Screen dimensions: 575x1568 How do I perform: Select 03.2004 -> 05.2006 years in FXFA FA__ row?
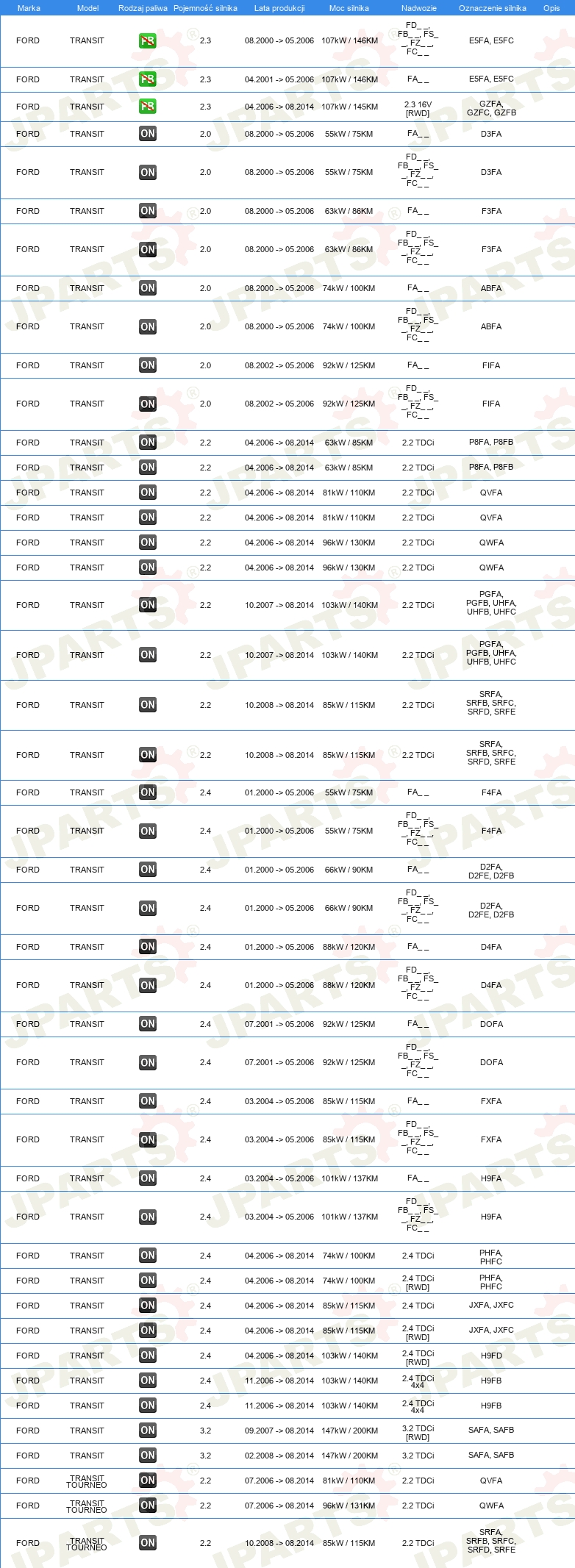click(x=279, y=1101)
